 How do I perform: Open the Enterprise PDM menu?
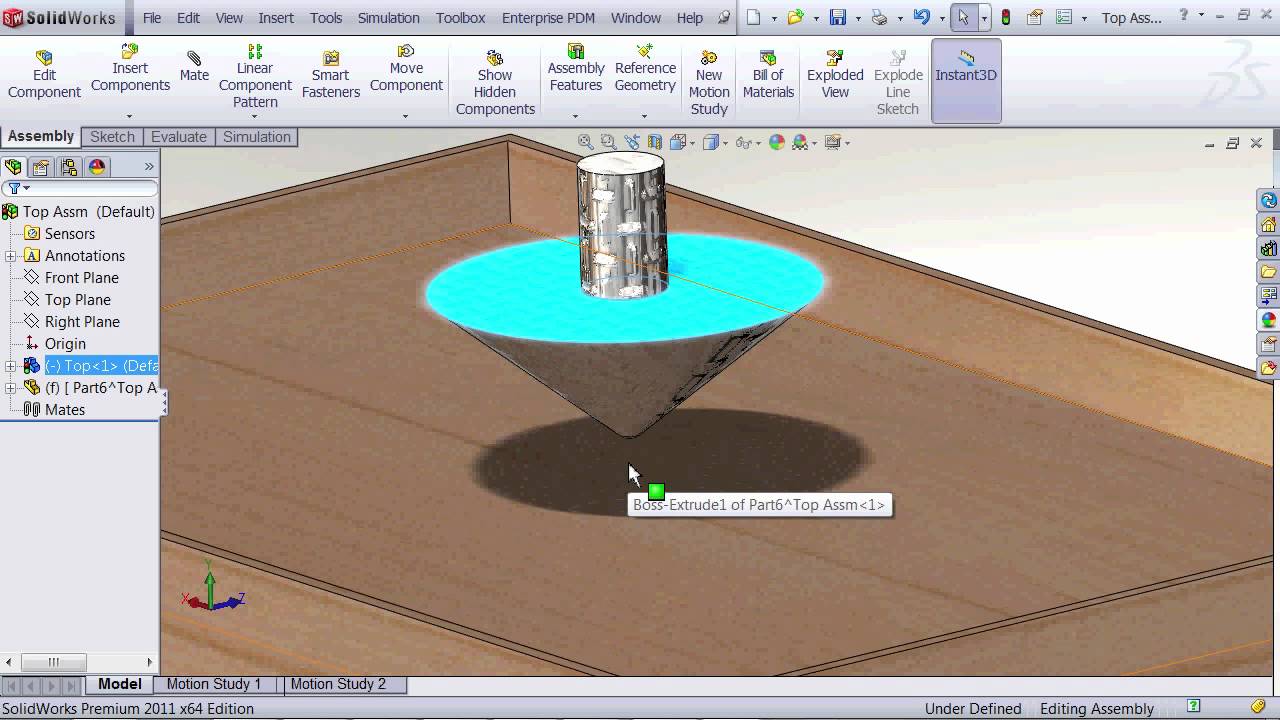pos(549,18)
